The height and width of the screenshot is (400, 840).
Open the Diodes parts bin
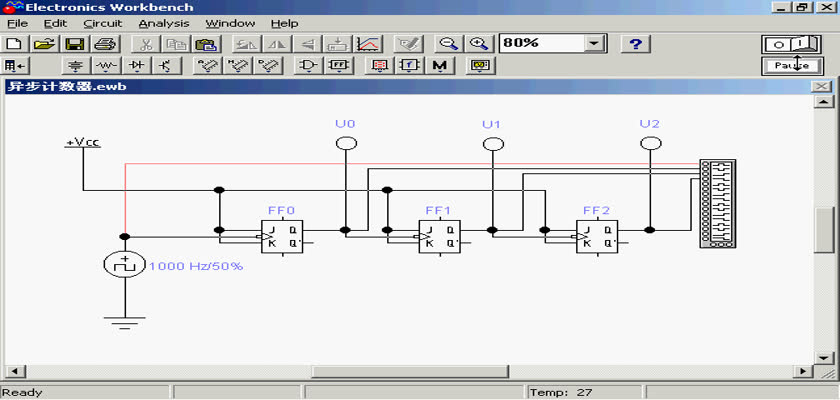coord(137,67)
